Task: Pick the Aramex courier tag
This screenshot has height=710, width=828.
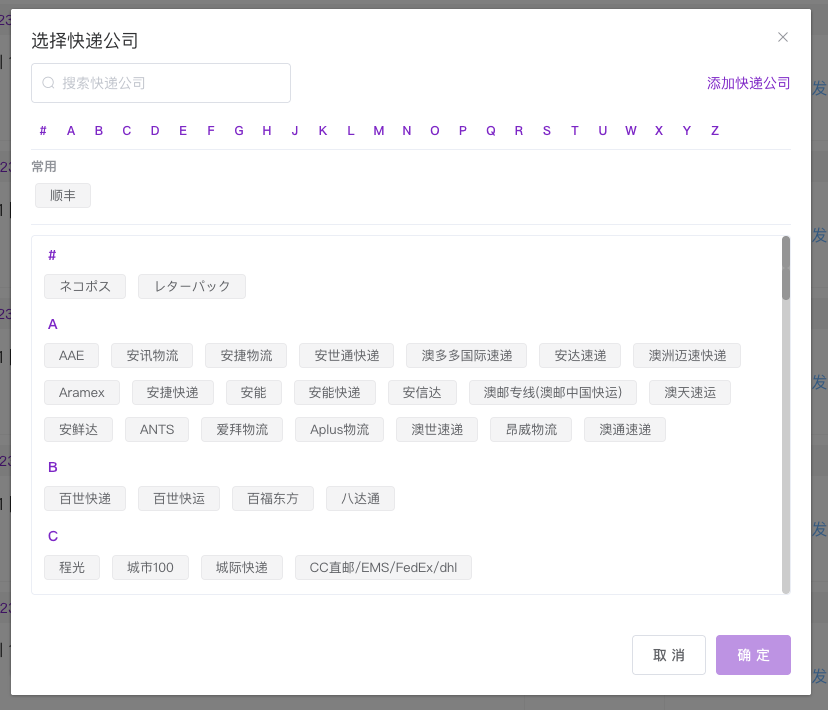Action: point(82,392)
